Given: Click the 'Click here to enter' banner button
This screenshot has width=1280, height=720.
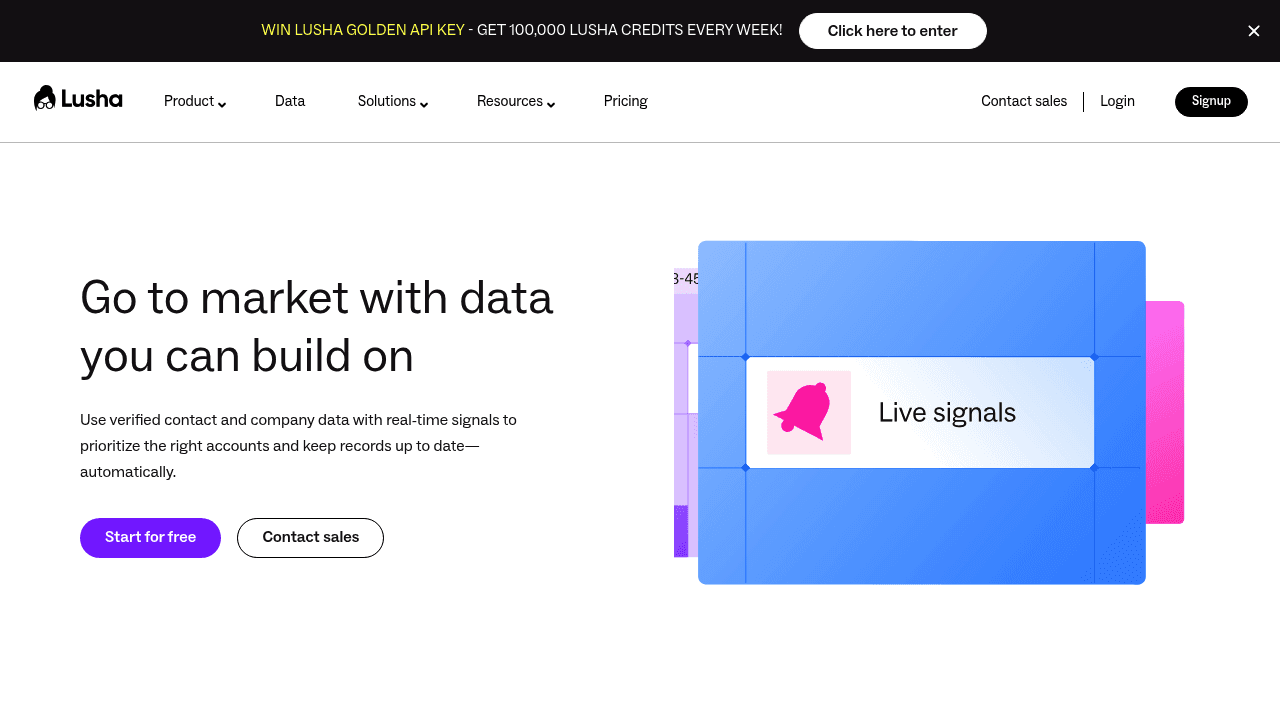Looking at the screenshot, I should (892, 31).
